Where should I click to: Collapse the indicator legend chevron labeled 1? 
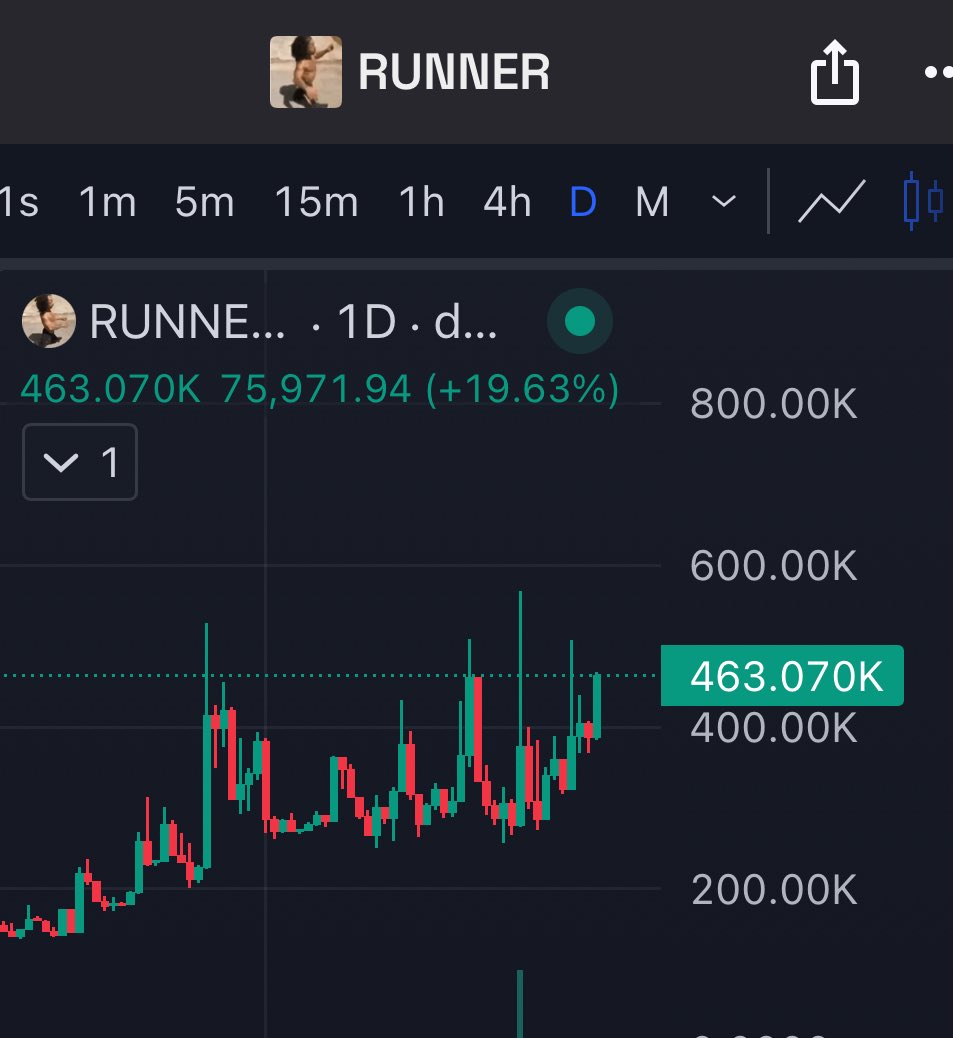(x=80, y=462)
